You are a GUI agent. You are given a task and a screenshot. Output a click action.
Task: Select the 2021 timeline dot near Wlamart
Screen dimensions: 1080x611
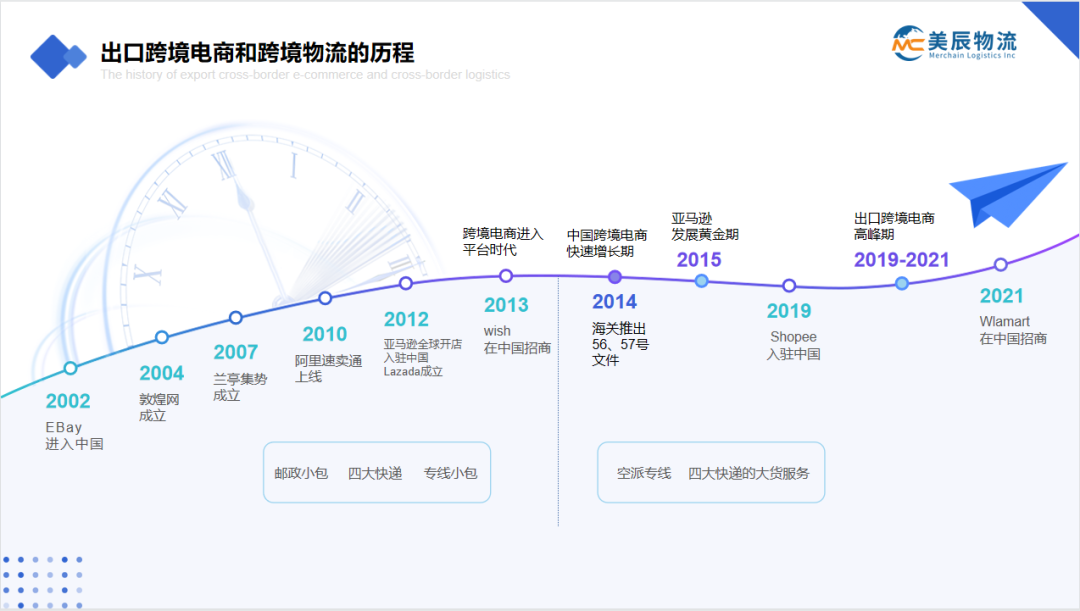[1001, 265]
